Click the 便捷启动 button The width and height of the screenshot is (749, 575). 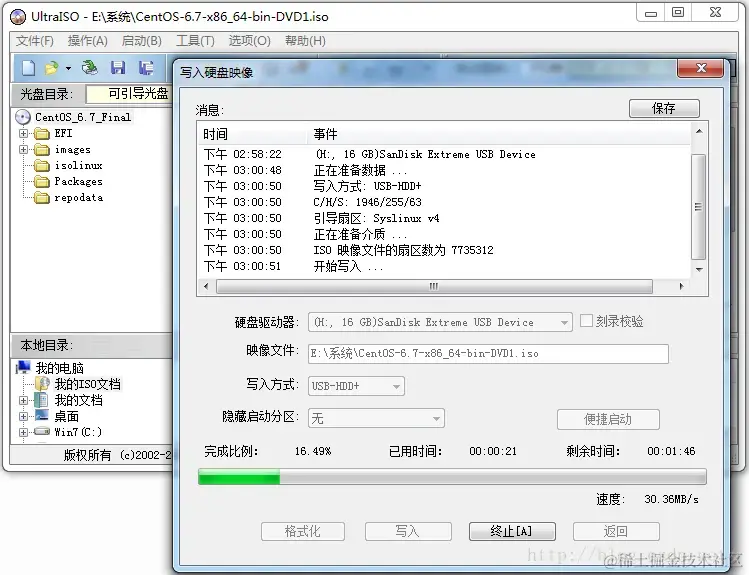608,419
